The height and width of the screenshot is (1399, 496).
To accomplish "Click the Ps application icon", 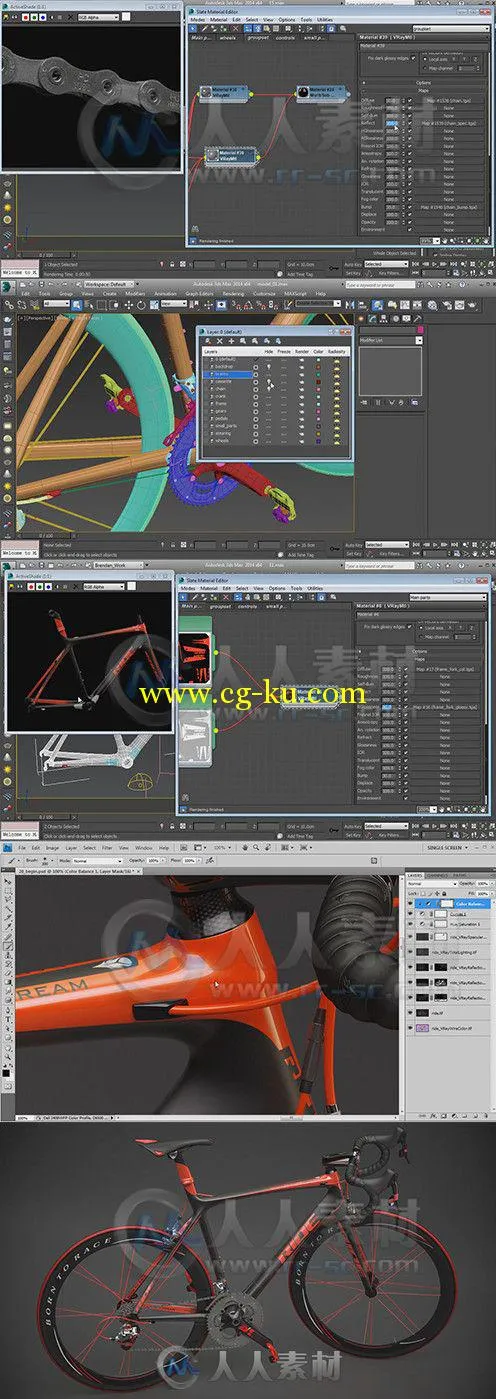I will (x=7, y=848).
